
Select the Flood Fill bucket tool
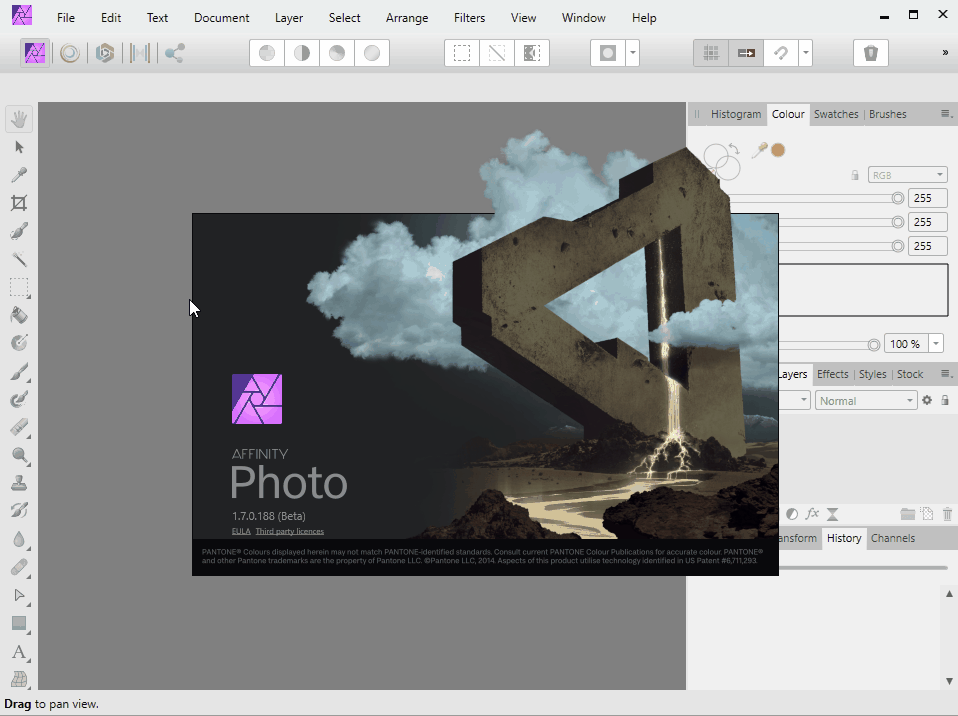tap(19, 315)
